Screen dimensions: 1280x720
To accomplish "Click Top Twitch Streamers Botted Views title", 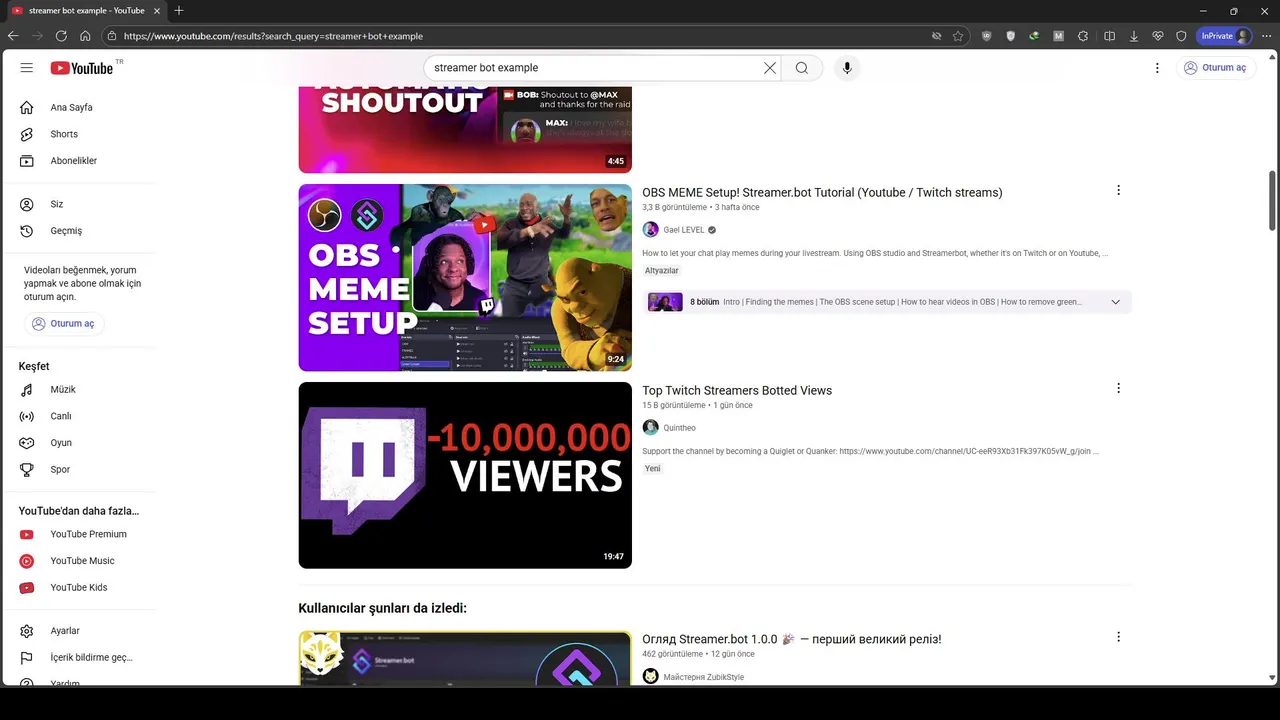I will coord(737,390).
